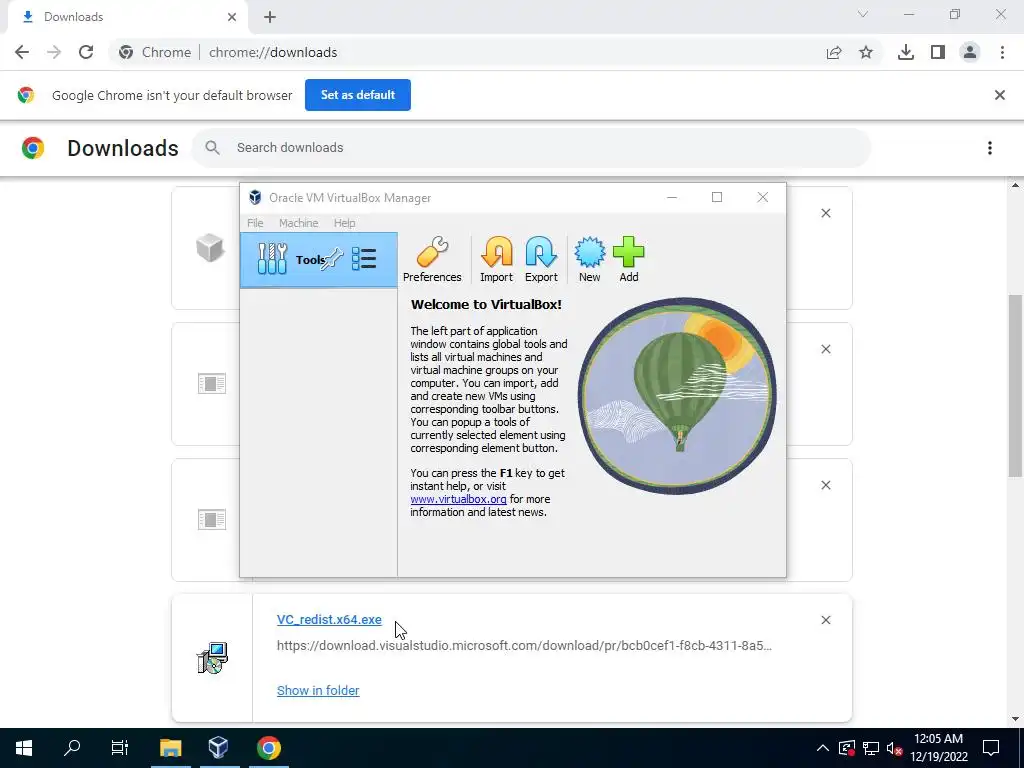Open the VirtualBox File menu
The width and height of the screenshot is (1024, 768).
pos(255,223)
